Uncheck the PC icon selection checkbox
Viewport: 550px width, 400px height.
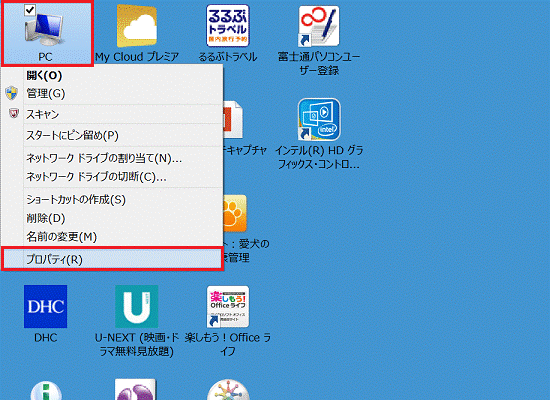click(30, 10)
